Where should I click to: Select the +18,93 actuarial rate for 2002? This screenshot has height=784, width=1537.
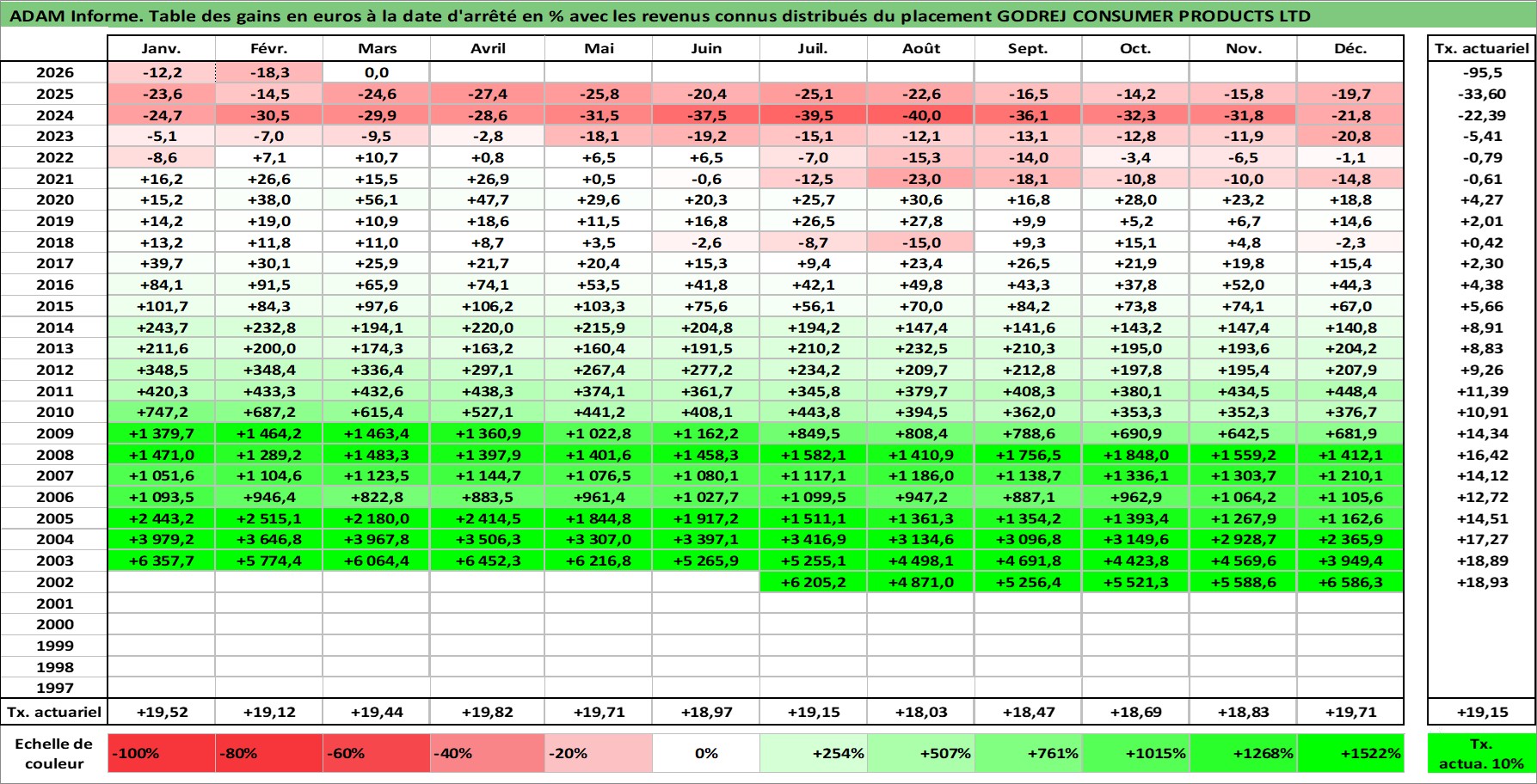point(1482,582)
